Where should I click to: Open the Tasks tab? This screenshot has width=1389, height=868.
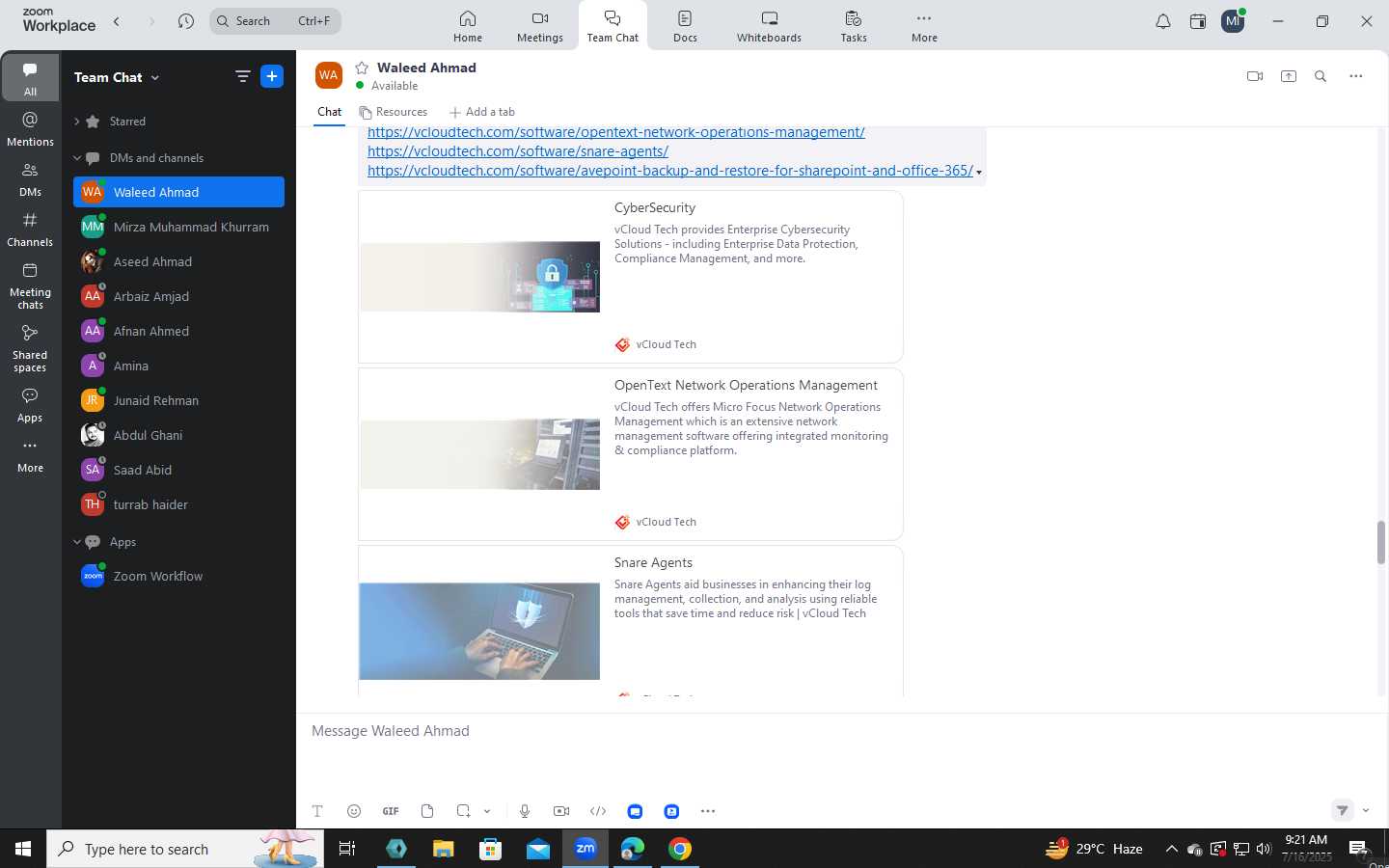coord(854,26)
